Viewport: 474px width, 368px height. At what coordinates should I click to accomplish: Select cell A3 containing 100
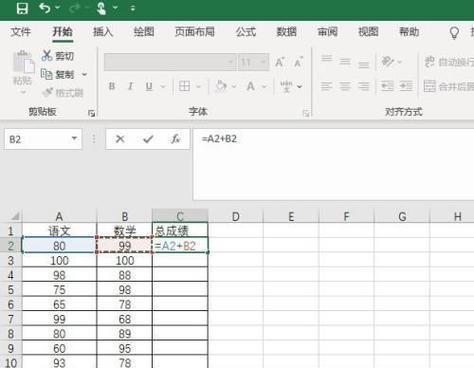click(x=59, y=260)
